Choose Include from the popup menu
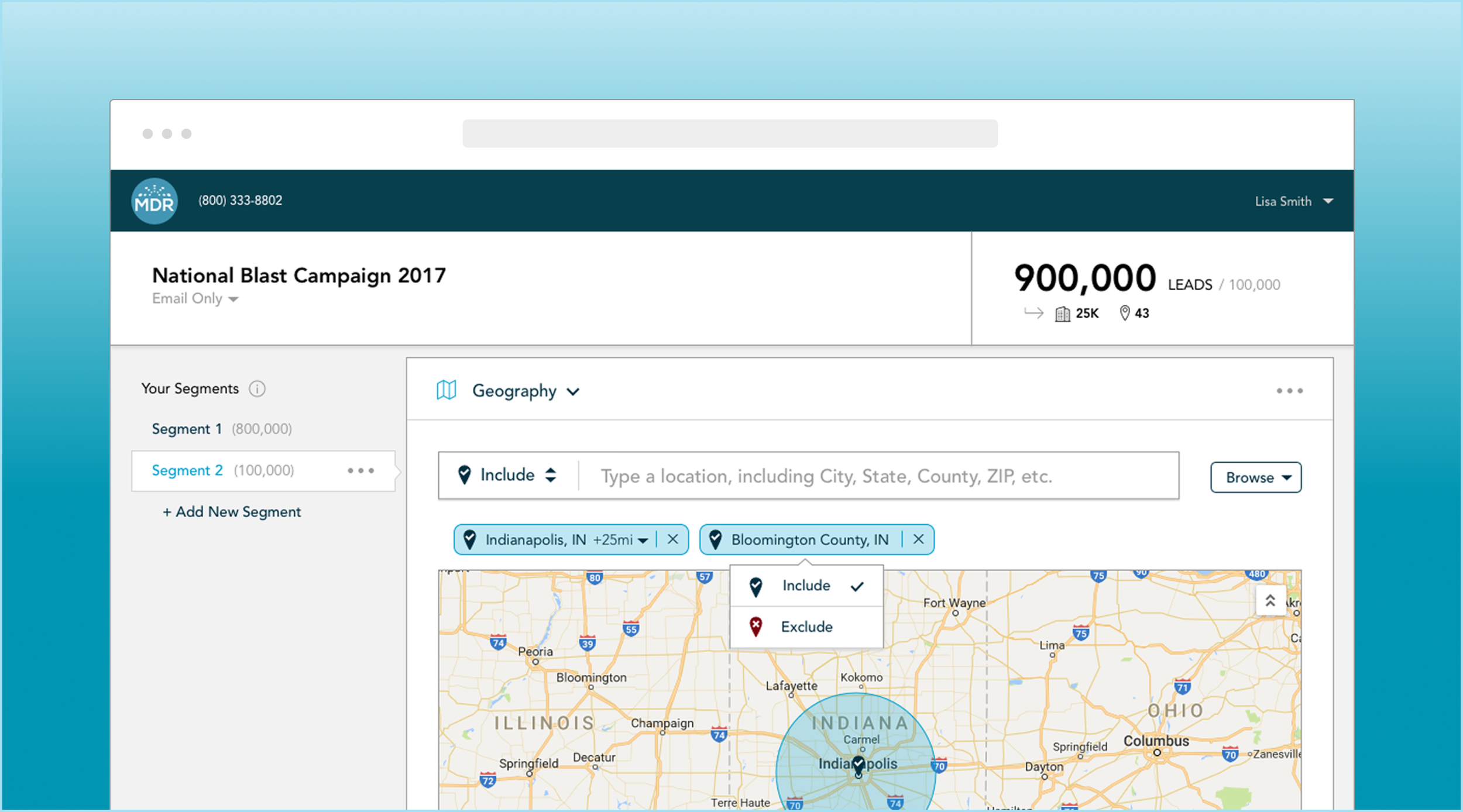Image resolution: width=1463 pixels, height=812 pixels. click(806, 586)
